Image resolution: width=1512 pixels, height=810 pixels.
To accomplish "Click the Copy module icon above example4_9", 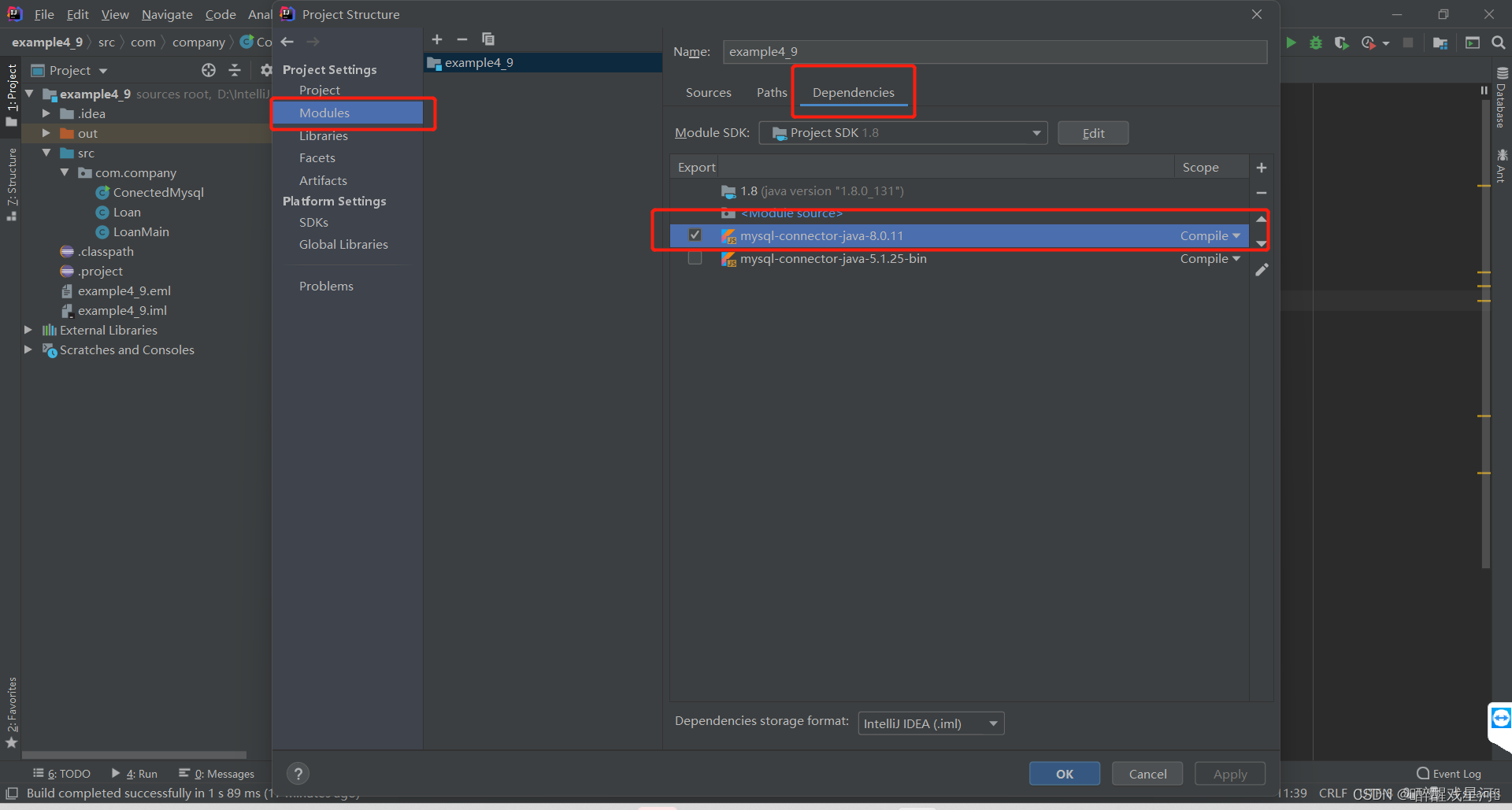I will [x=488, y=39].
